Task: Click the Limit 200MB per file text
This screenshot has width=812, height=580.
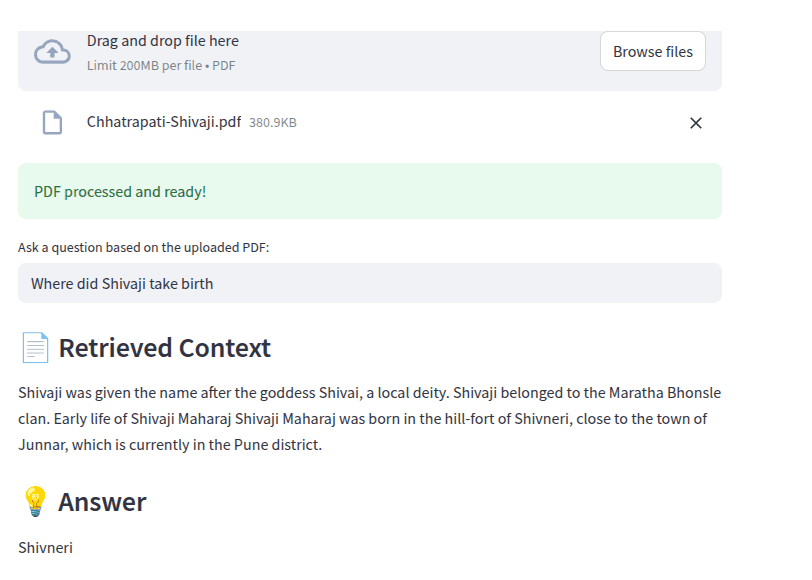Action: (161, 66)
